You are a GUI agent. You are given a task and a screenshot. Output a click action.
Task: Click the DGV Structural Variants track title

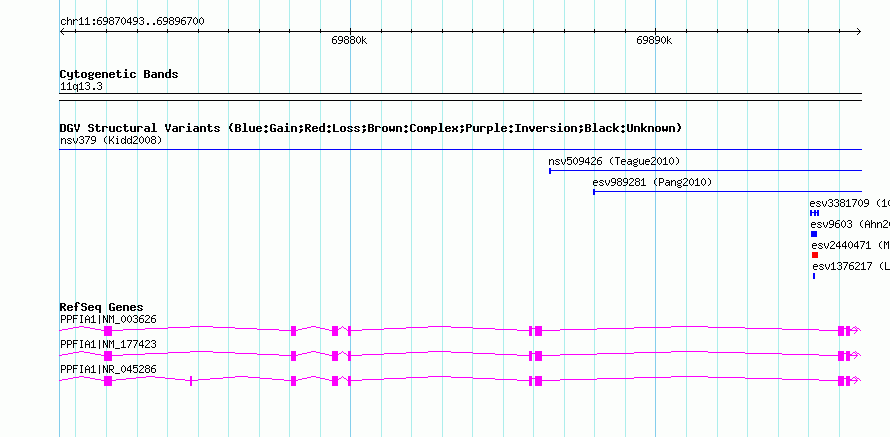(x=371, y=128)
